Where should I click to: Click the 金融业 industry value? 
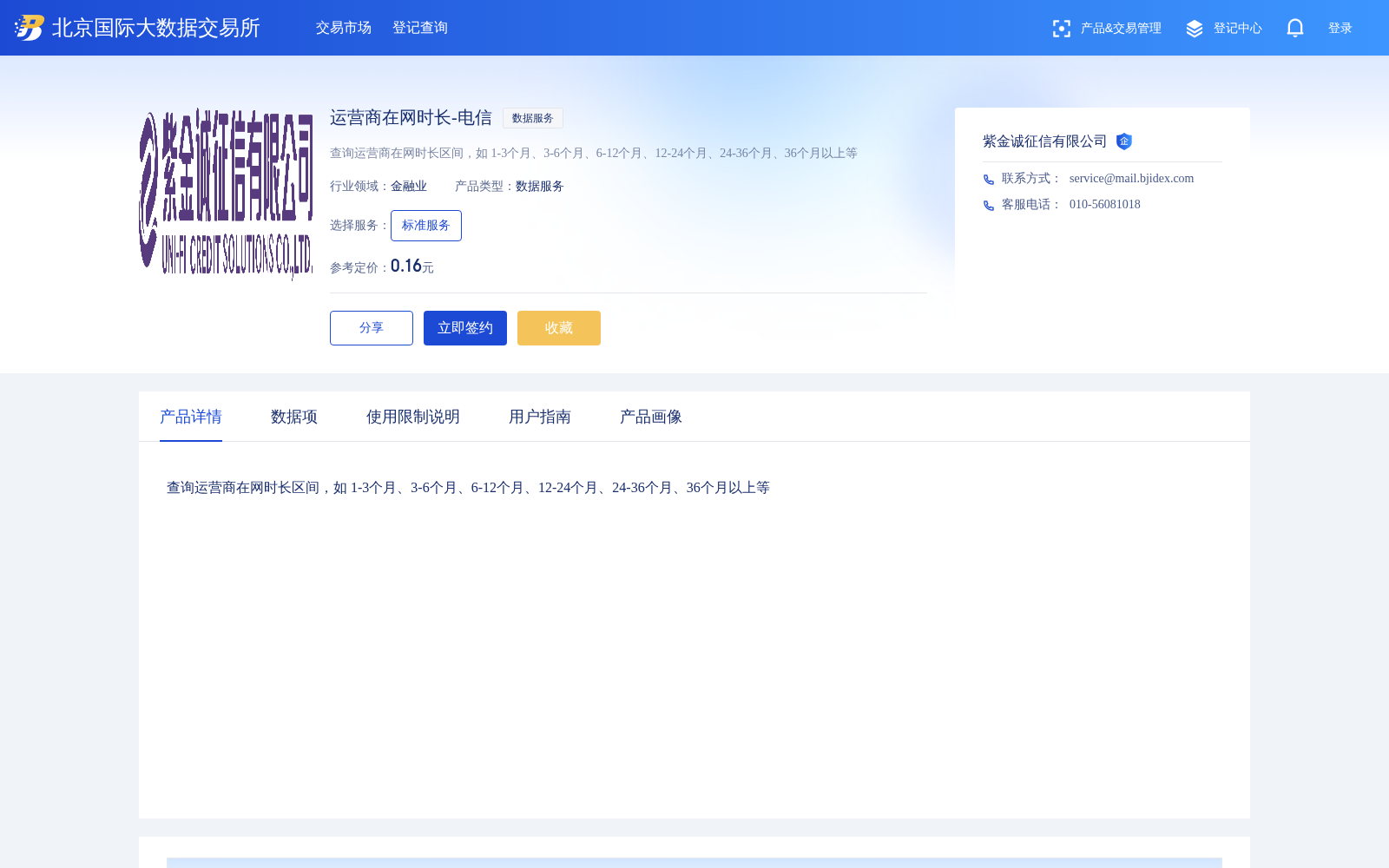tap(409, 187)
